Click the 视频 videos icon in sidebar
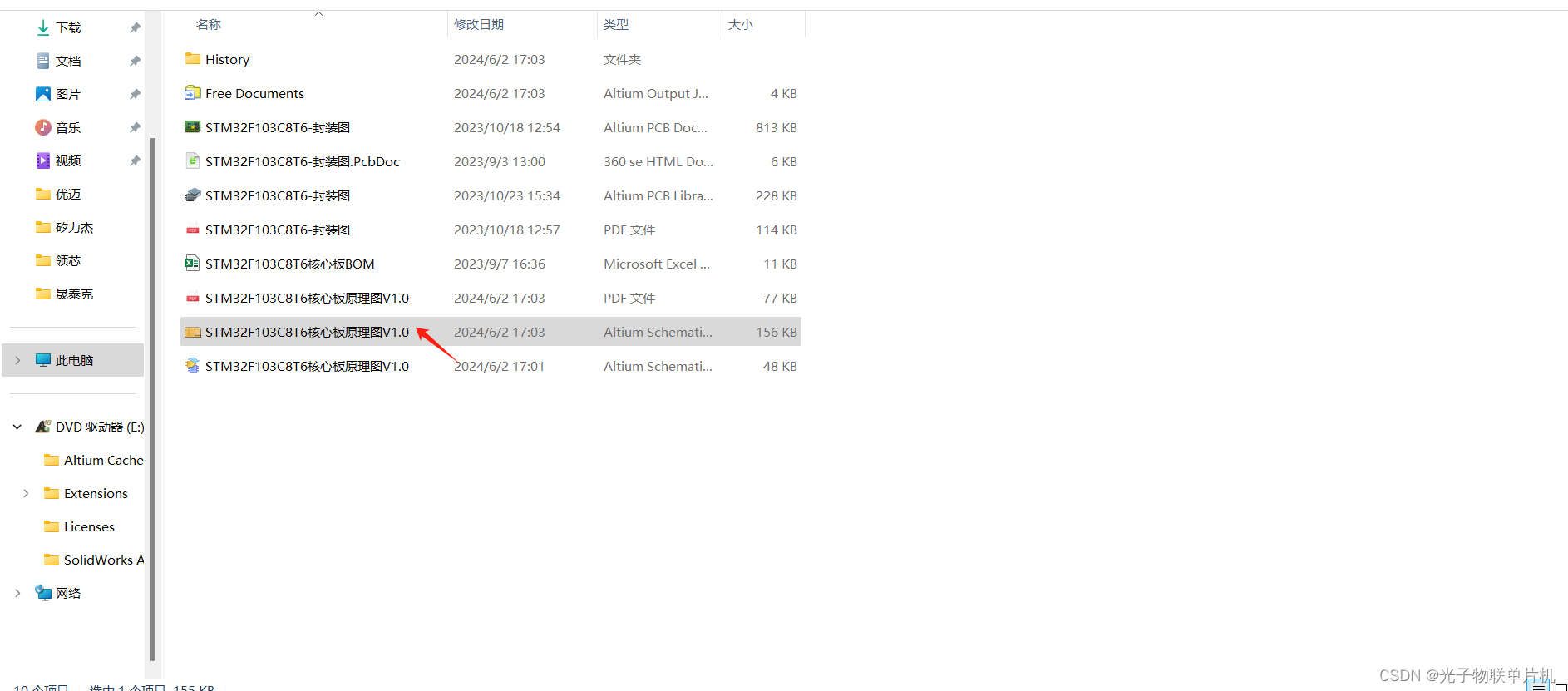 pos(43,160)
